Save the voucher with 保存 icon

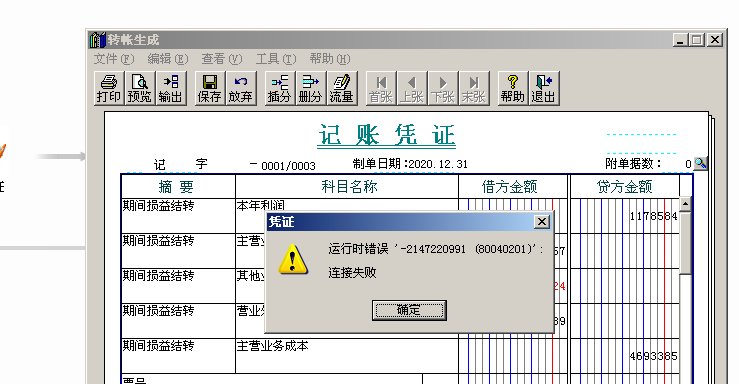[x=210, y=88]
